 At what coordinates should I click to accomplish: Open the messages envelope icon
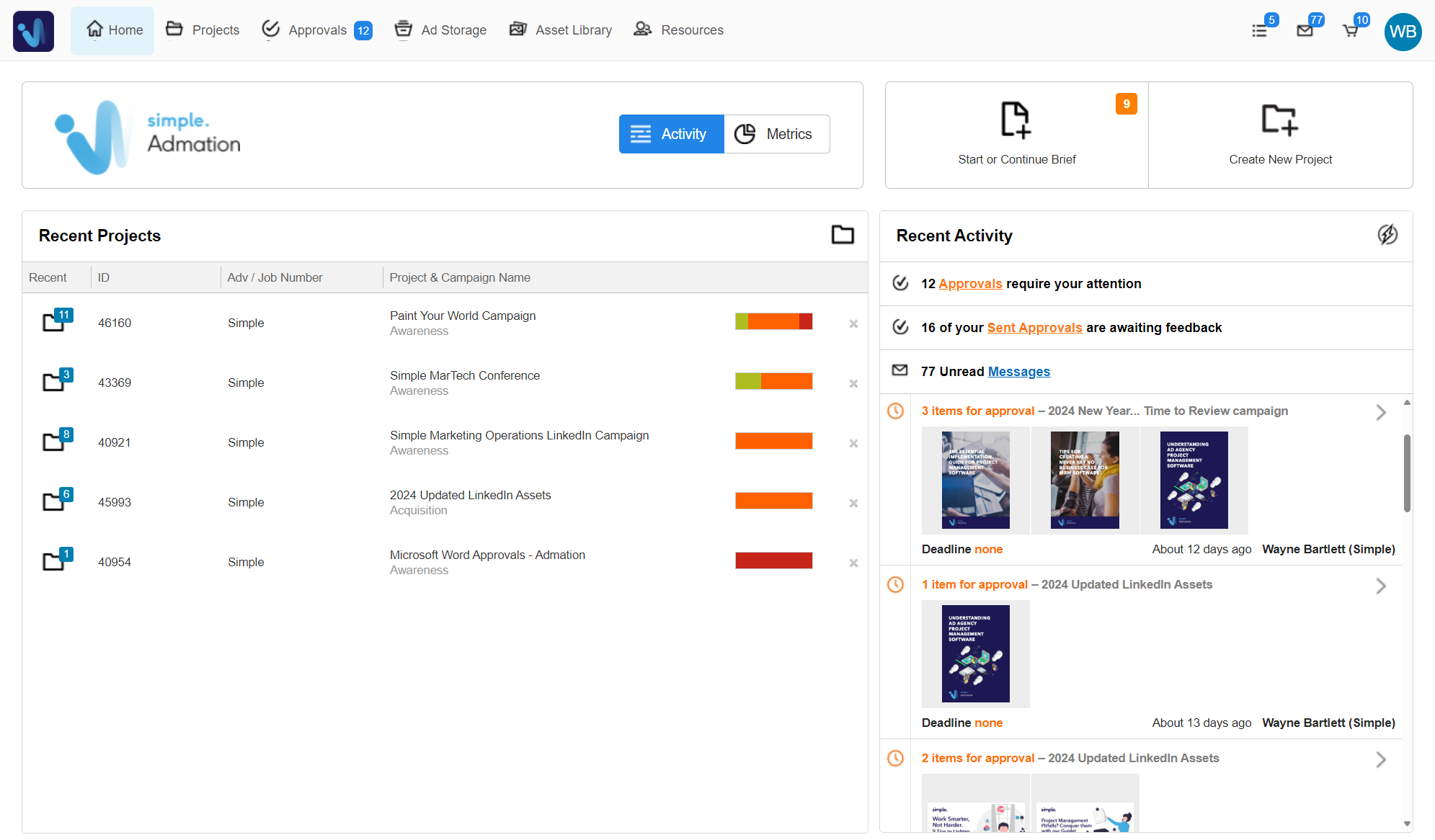point(1305,30)
